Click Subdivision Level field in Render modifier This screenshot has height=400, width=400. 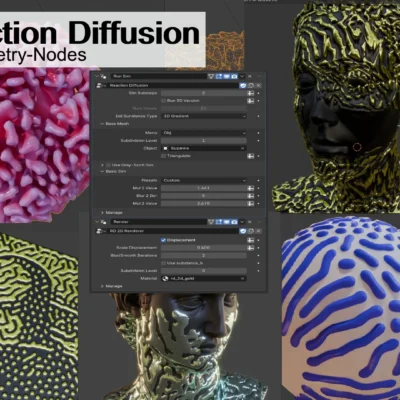pyautogui.click(x=204, y=271)
